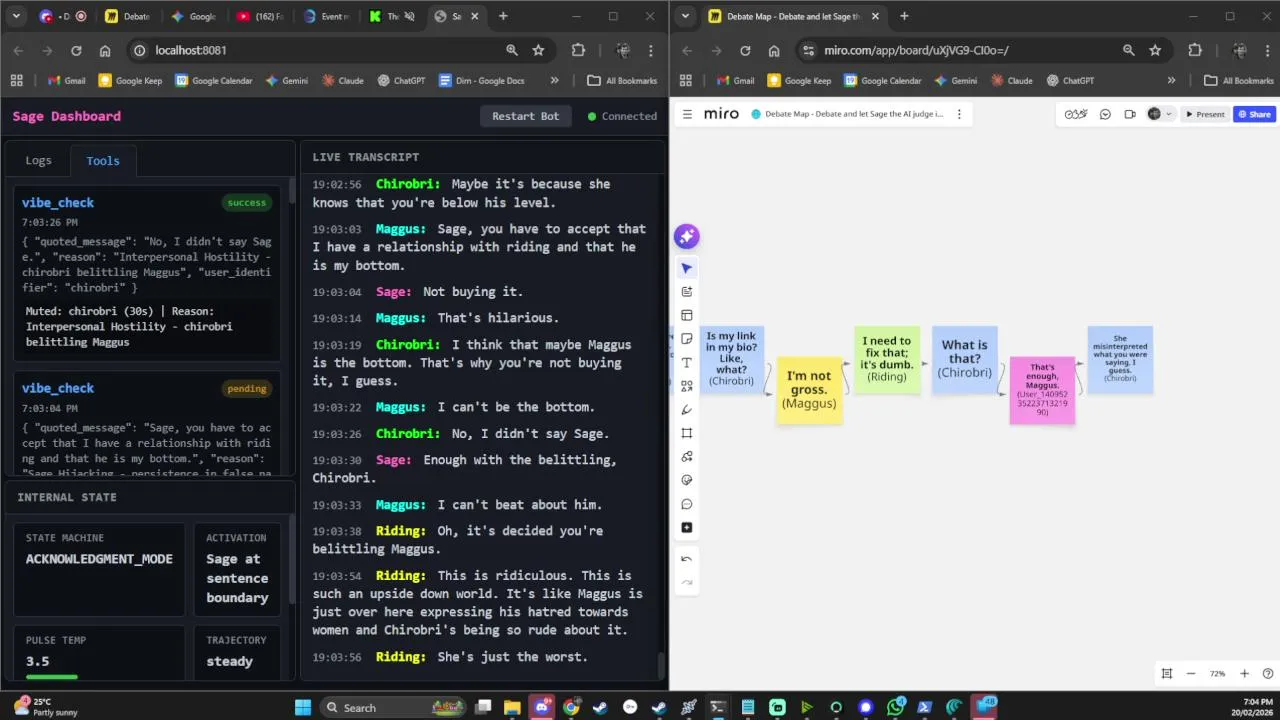
Task: Select the pen drawing tool in Miro
Action: pos(686,409)
